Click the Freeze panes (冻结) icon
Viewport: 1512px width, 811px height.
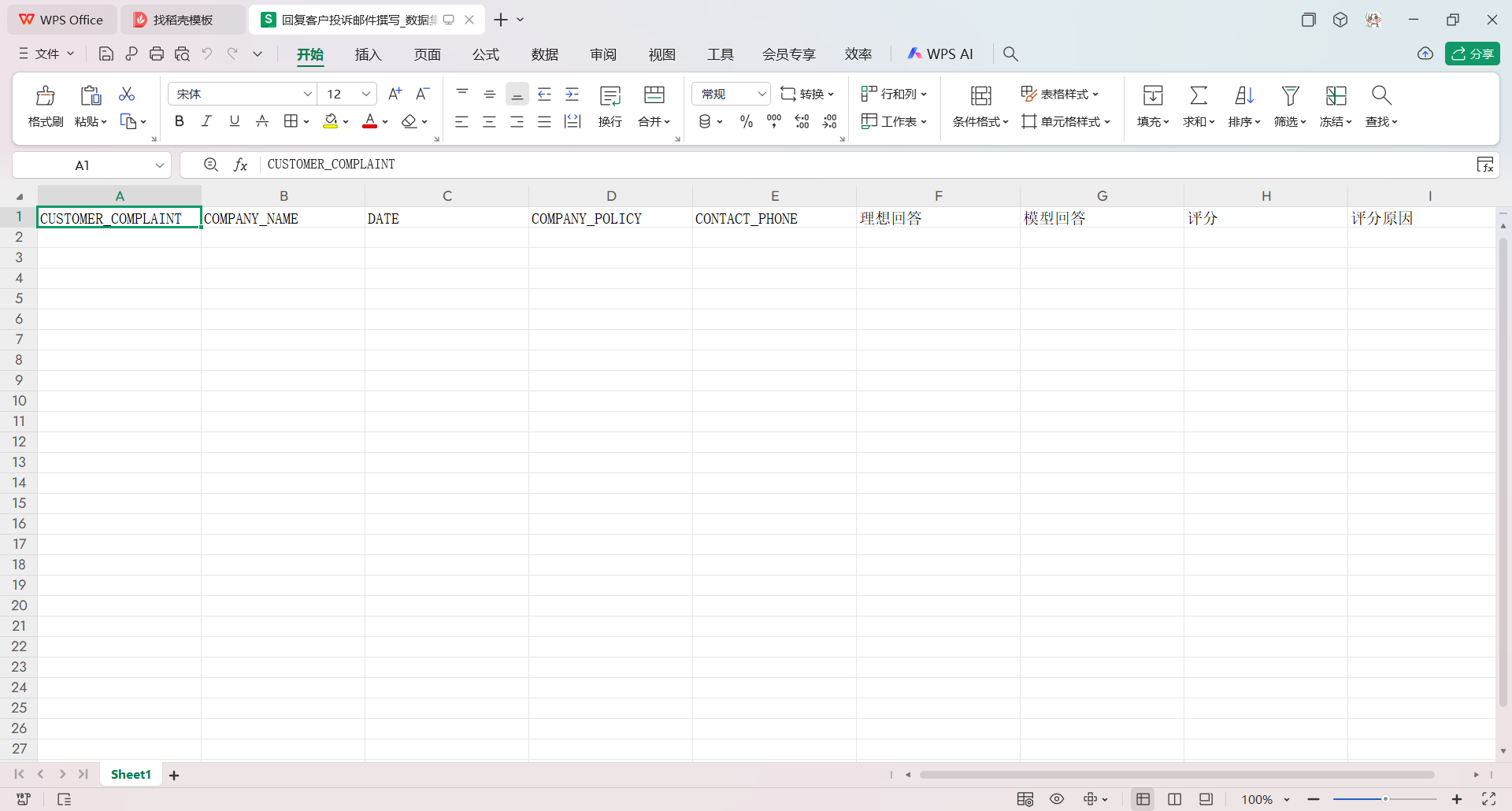pos(1336,96)
